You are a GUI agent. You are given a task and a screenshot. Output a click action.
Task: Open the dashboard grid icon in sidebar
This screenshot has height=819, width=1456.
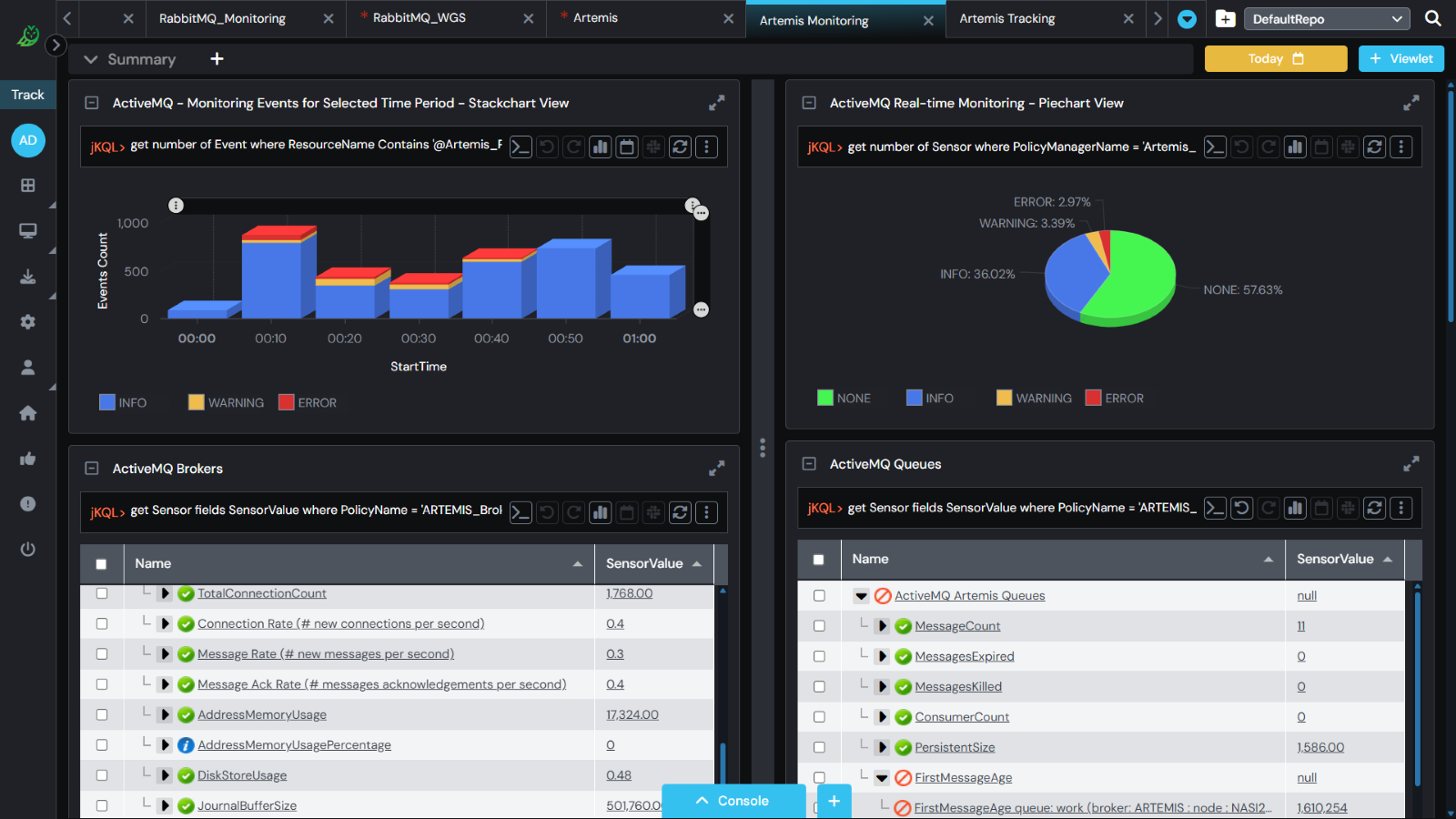(x=28, y=186)
